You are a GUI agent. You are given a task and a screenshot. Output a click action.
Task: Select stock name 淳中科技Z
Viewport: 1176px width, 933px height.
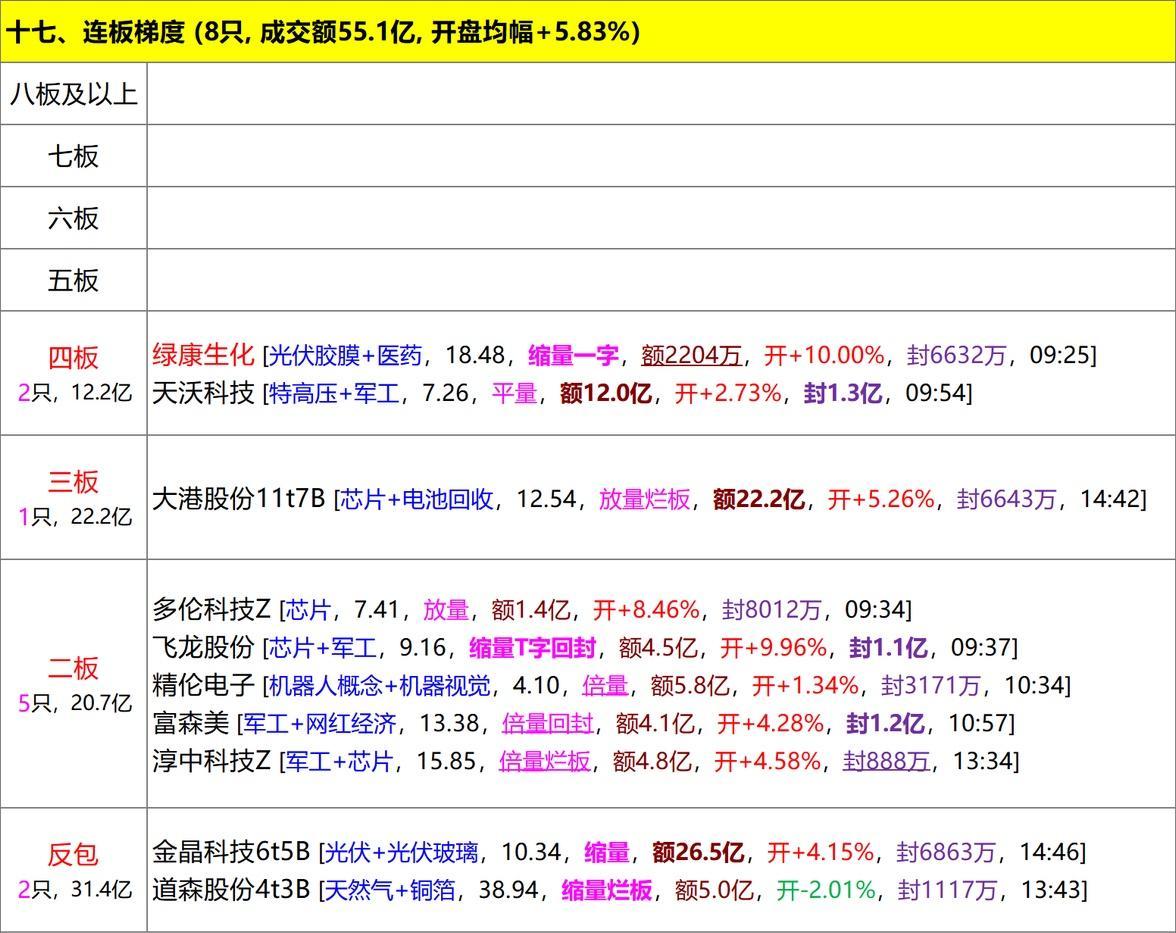click(x=211, y=760)
